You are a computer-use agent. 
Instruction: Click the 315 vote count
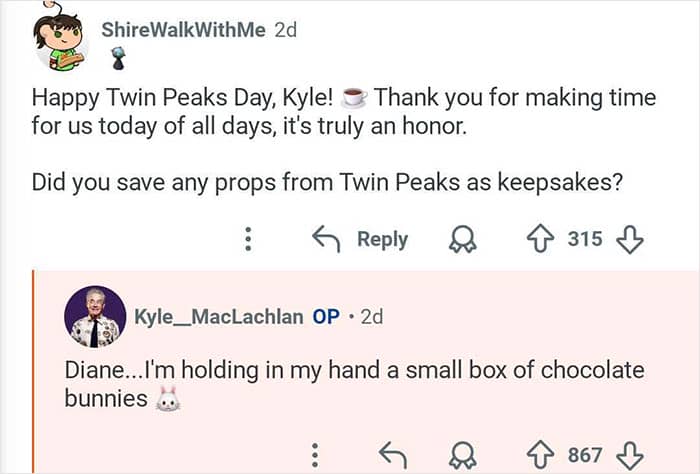coord(584,239)
